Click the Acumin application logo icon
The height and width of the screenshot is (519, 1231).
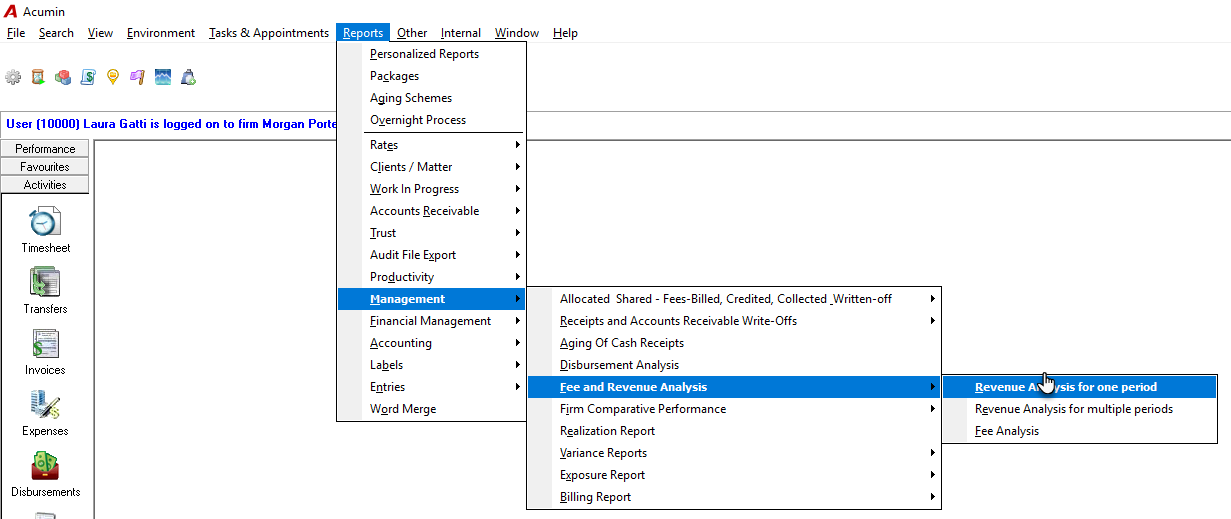tap(11, 11)
